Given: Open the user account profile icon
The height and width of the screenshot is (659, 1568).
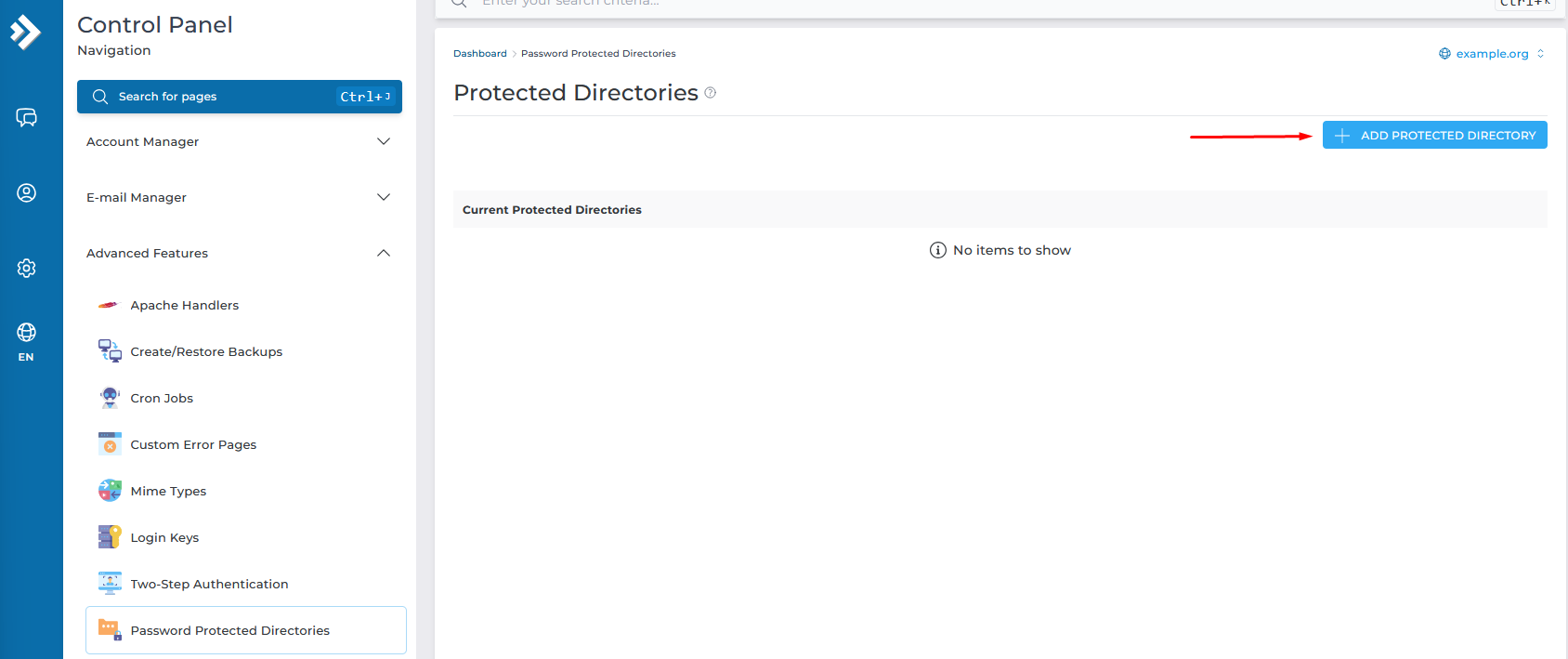Looking at the screenshot, I should (26, 192).
